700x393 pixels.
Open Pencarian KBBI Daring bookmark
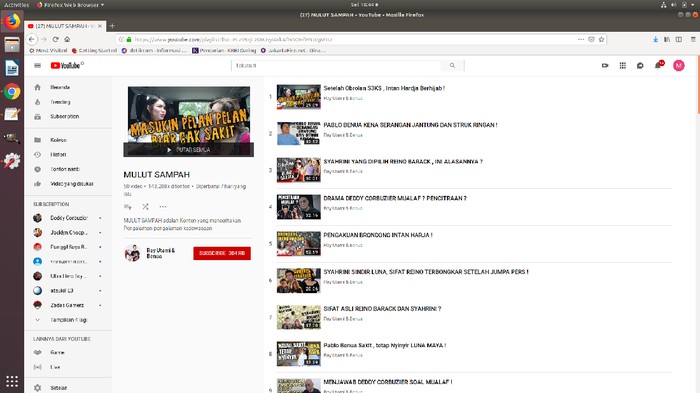[x=224, y=50]
